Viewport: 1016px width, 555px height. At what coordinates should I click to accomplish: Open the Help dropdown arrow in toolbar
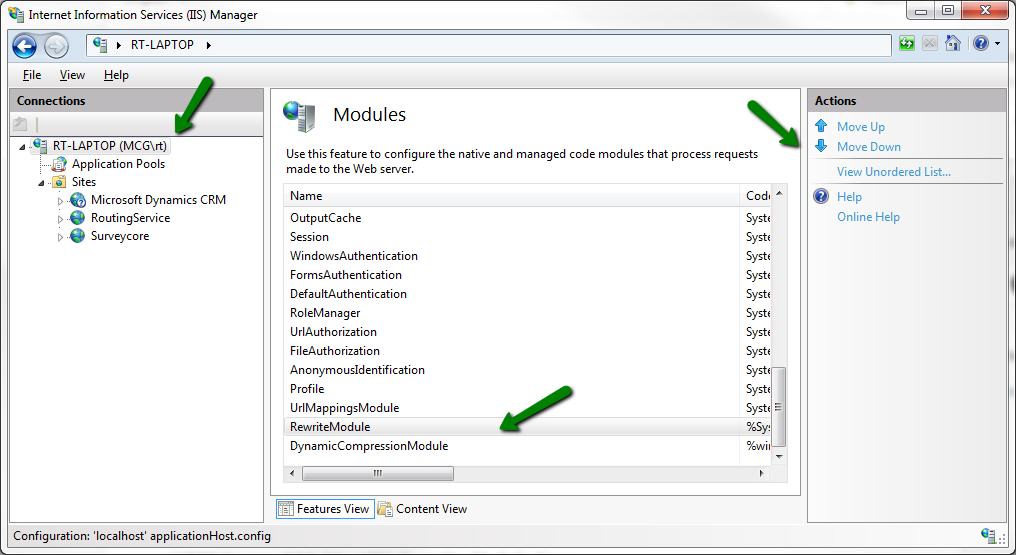997,45
